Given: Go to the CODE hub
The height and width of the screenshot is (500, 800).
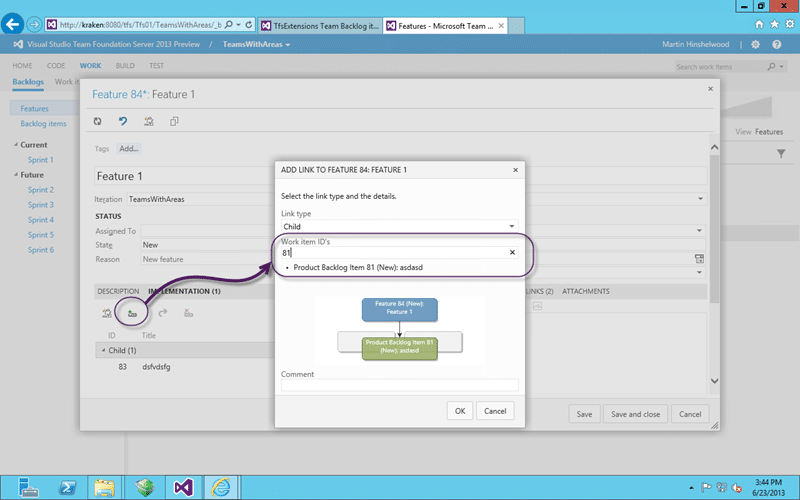Looking at the screenshot, I should coord(56,66).
